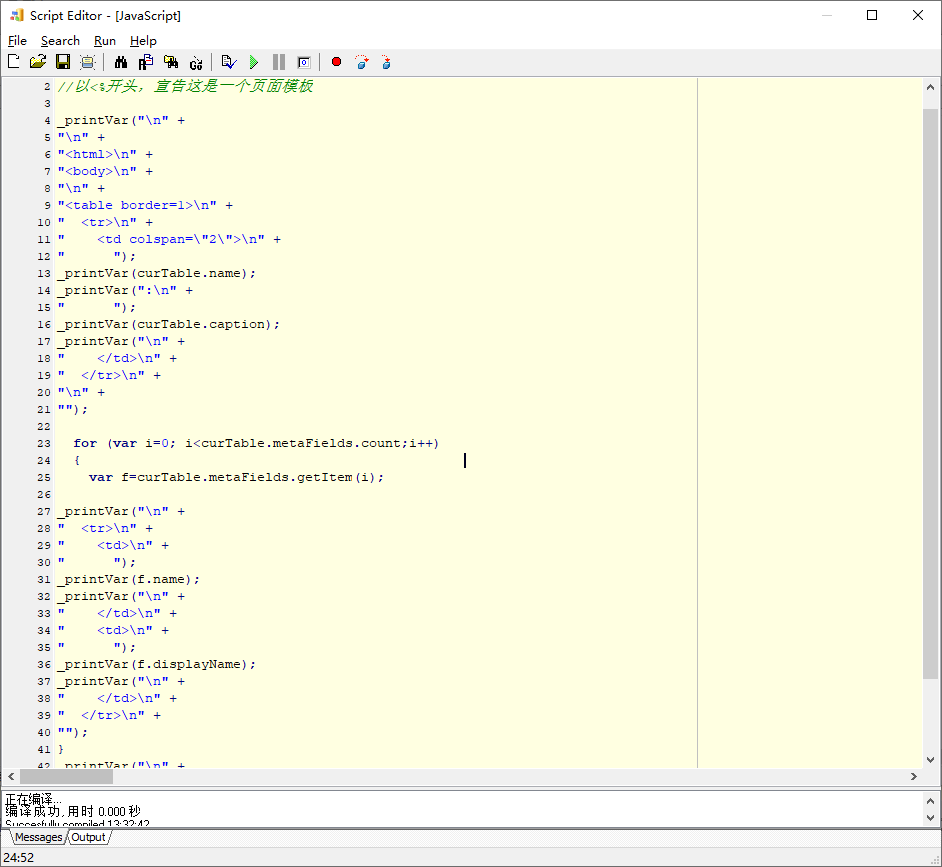Click editor horizontal scrollbar right arrow
942x867 pixels.
[x=914, y=776]
